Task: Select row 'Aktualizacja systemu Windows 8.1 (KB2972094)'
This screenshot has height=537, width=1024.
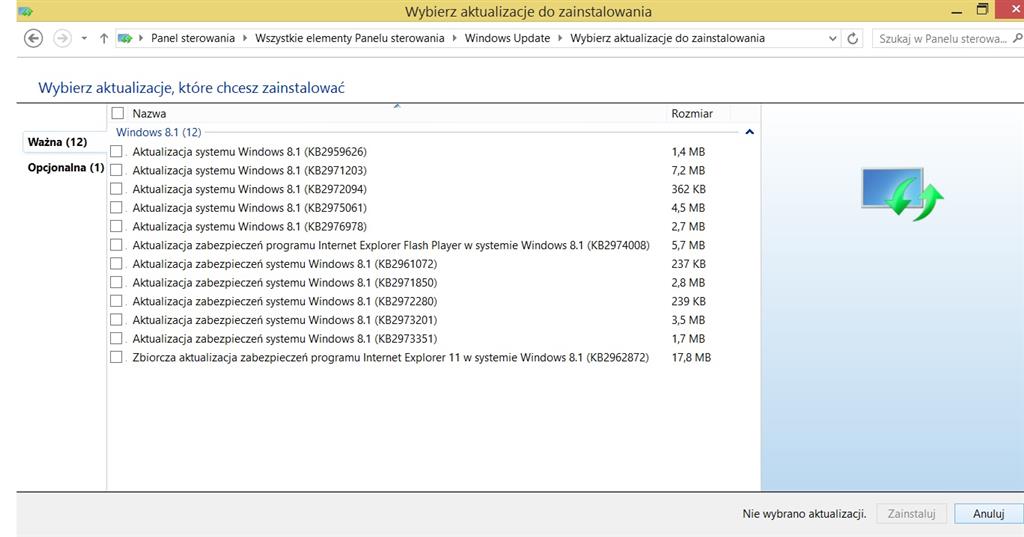Action: click(x=249, y=189)
